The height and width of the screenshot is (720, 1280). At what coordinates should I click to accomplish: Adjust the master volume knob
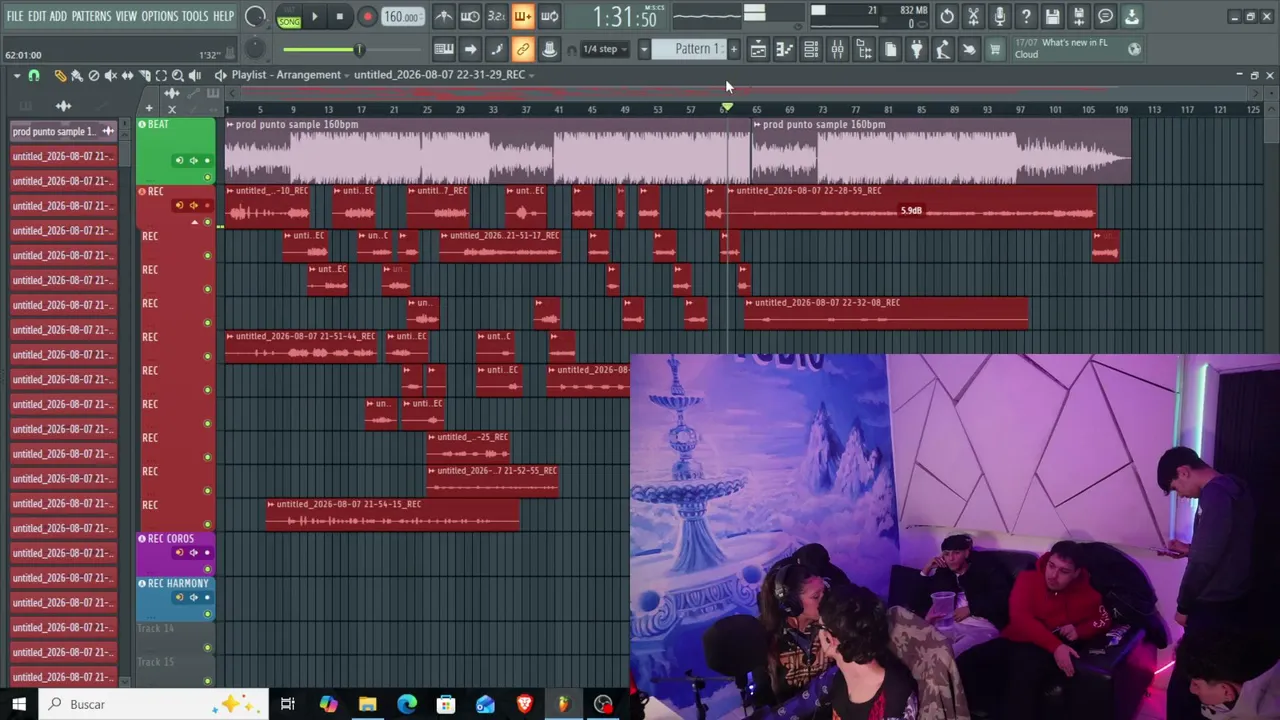pyautogui.click(x=255, y=17)
